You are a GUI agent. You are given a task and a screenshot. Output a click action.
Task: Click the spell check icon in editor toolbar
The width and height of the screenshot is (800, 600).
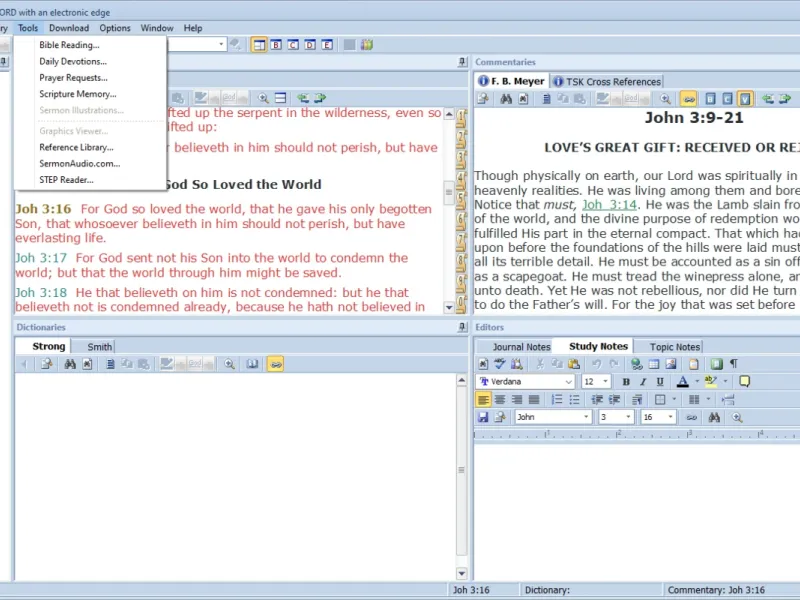tap(500, 364)
